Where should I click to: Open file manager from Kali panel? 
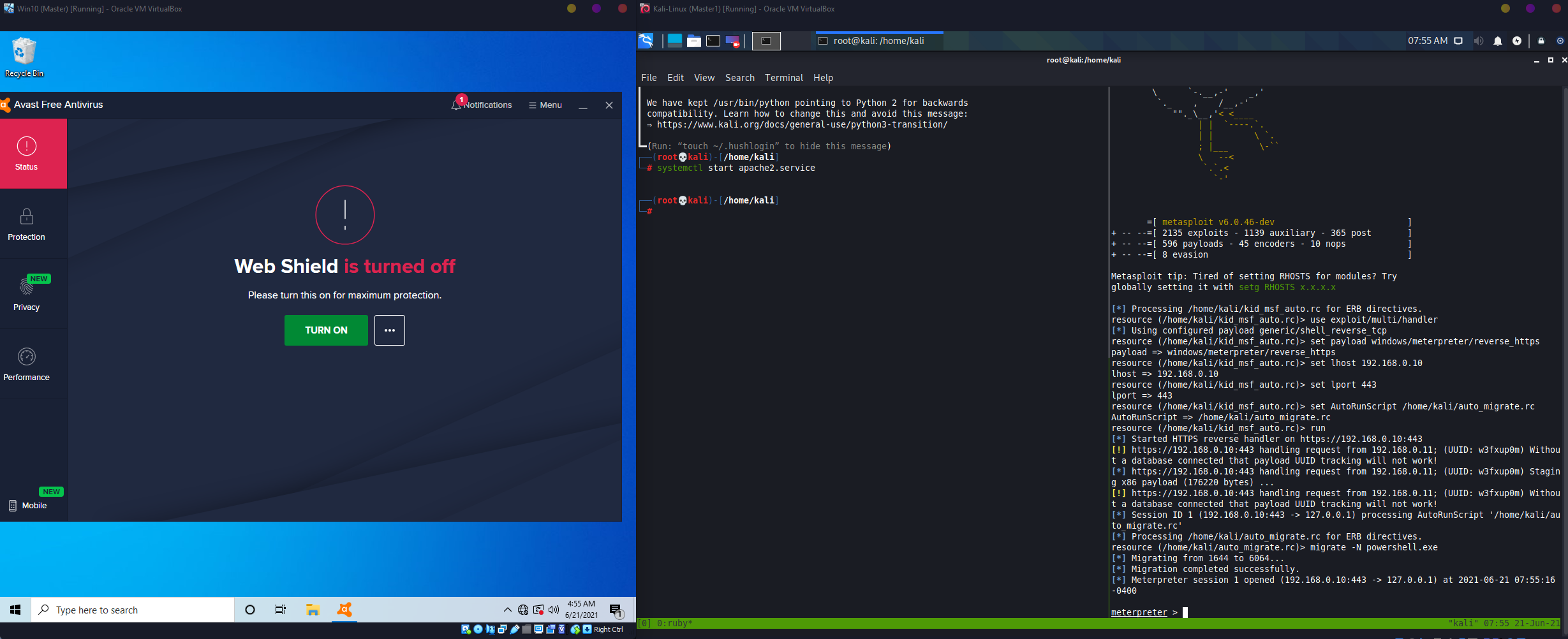694,41
